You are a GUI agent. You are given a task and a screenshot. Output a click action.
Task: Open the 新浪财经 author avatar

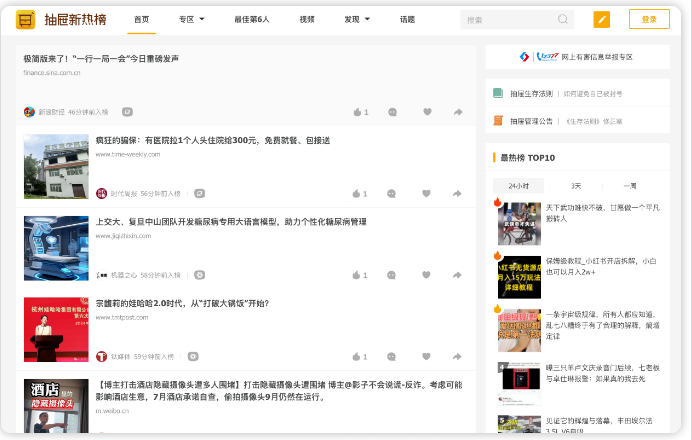click(29, 112)
